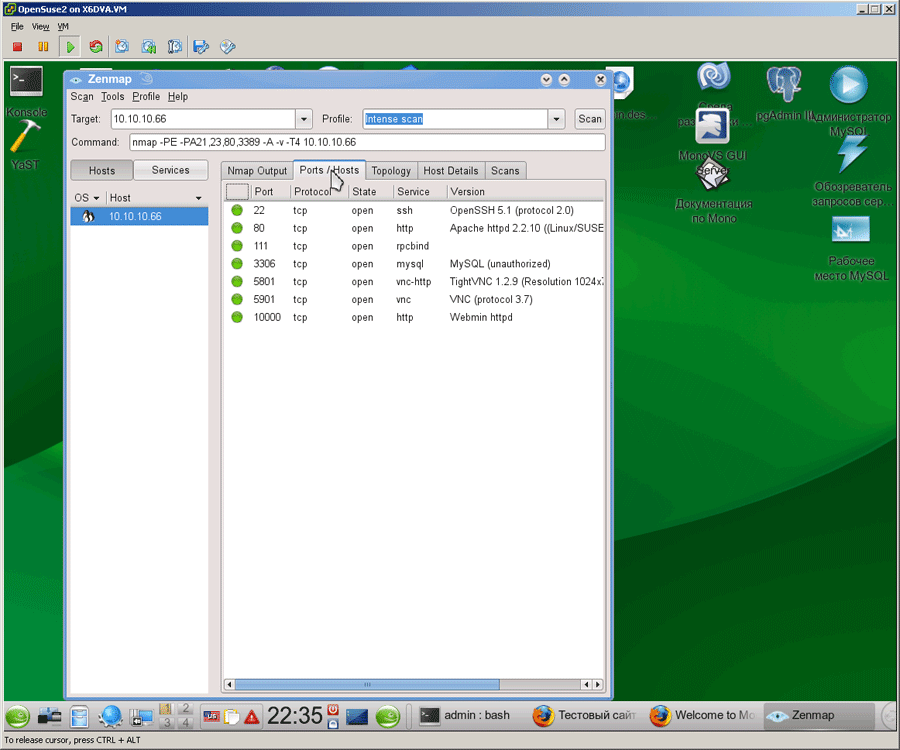Revert to snapshot toolbar icon
The width and height of the screenshot is (900, 750).
(x=149, y=46)
